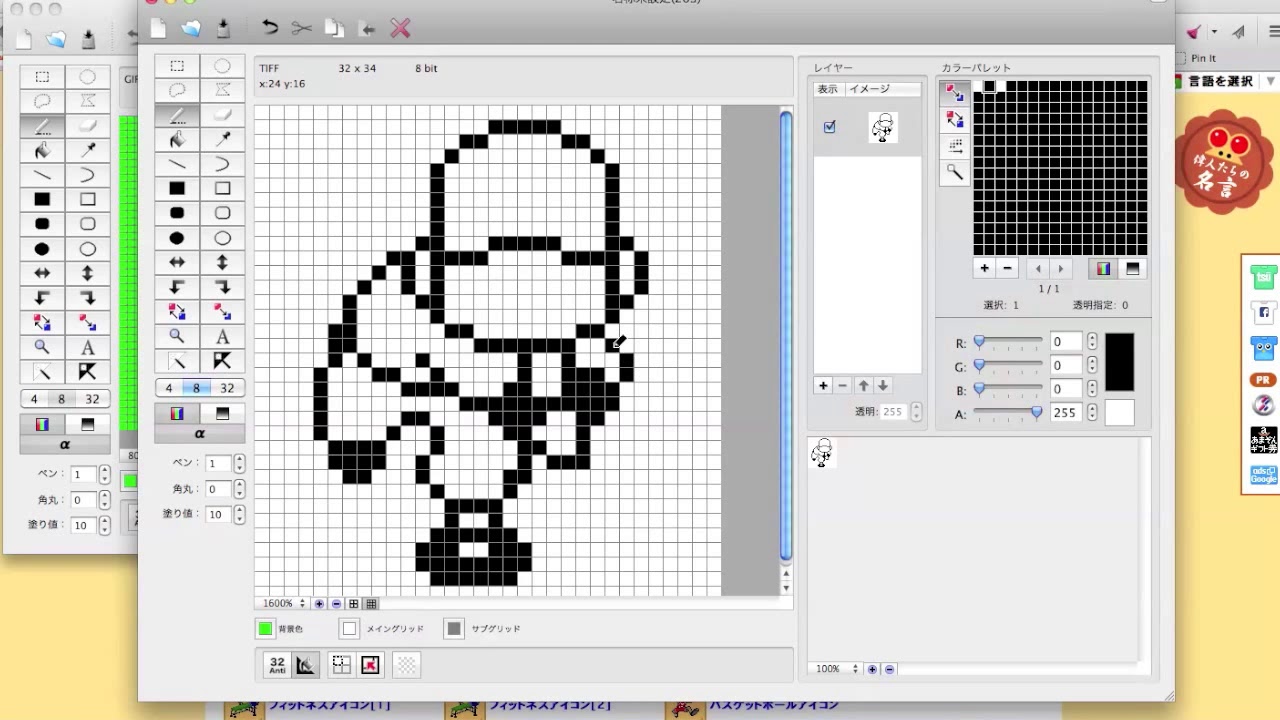
Task: Select the text tool in front window
Action: coord(222,336)
